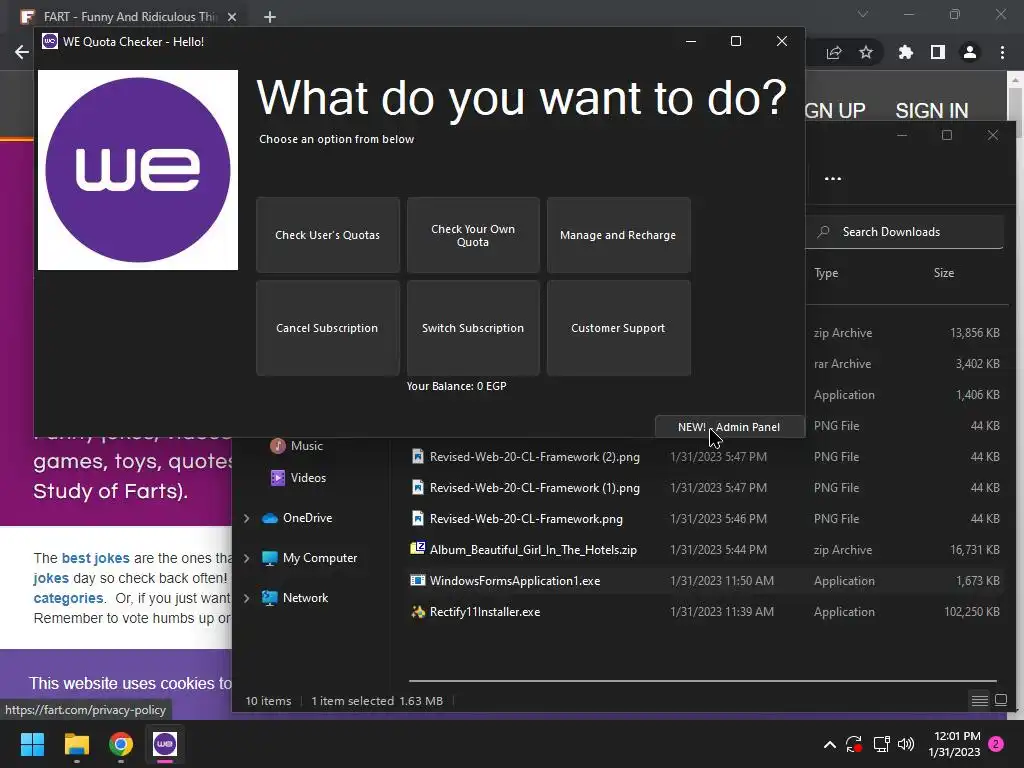Contact Customer Support

click(x=618, y=328)
